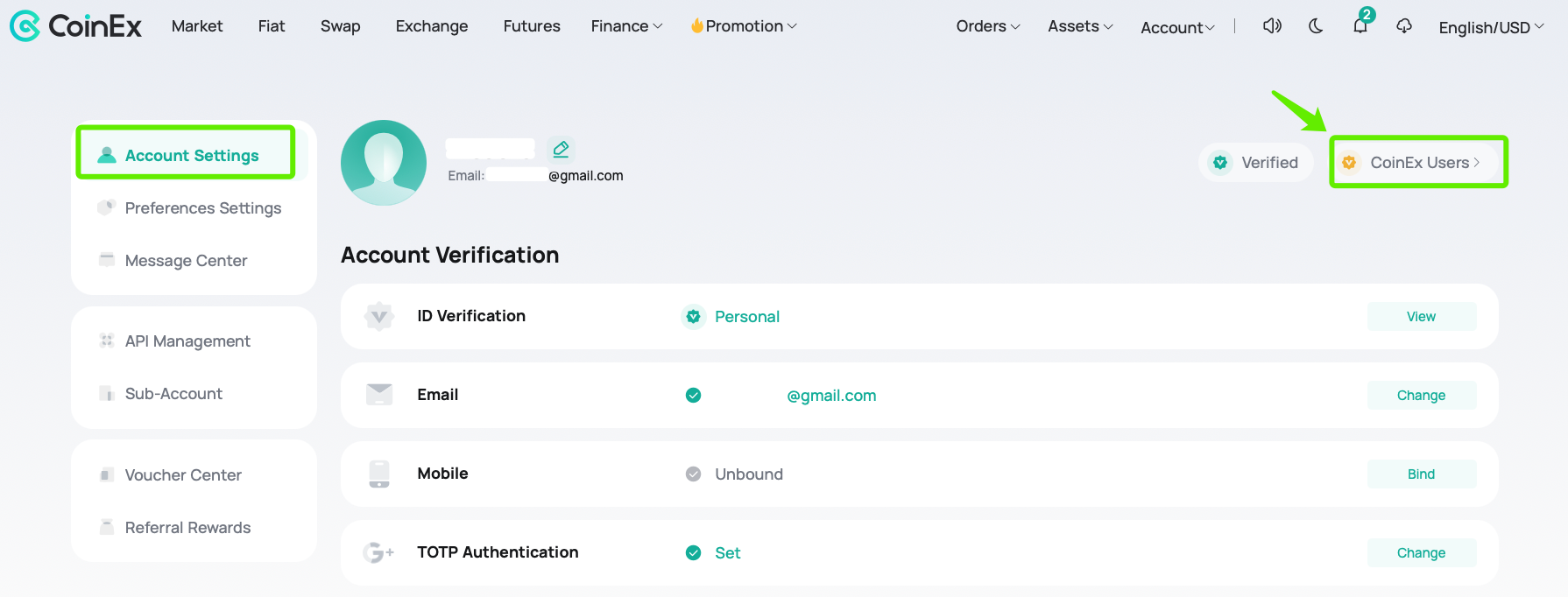This screenshot has height=597, width=1568.
Task: Go to the Market page
Action: pyautogui.click(x=197, y=26)
